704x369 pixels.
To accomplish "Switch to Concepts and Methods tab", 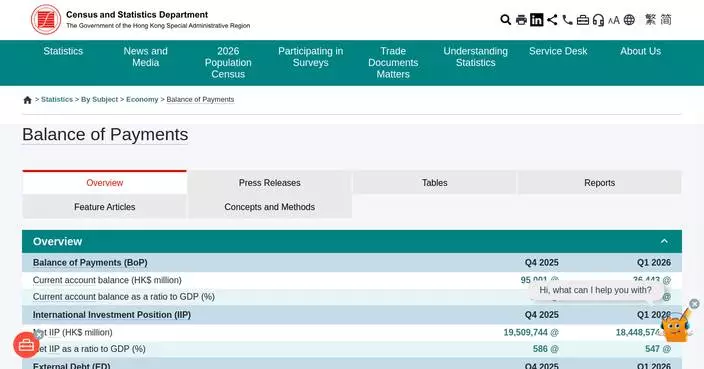I will click(x=269, y=207).
